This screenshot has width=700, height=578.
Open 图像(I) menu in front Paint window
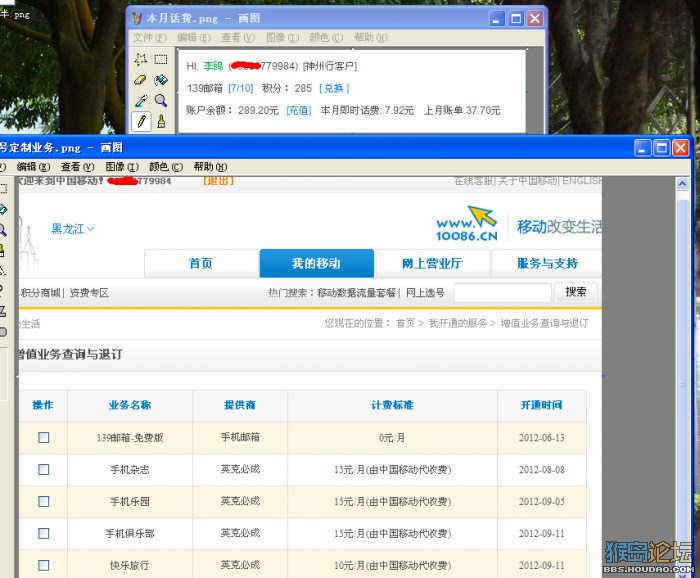click(x=122, y=167)
